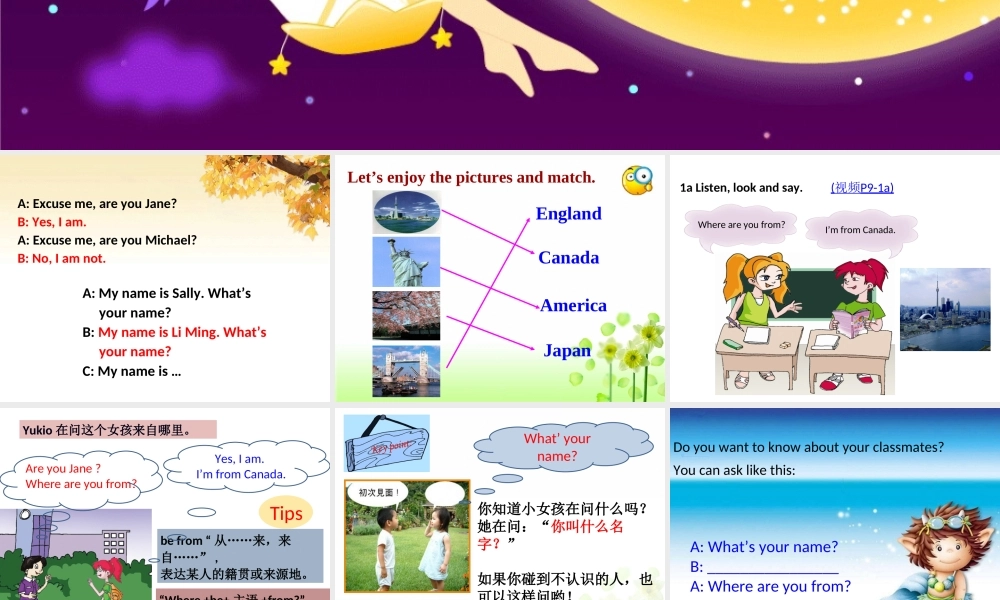The height and width of the screenshot is (600, 1000).
Task: Open the 视频P9-1a video link
Action: coord(863,187)
